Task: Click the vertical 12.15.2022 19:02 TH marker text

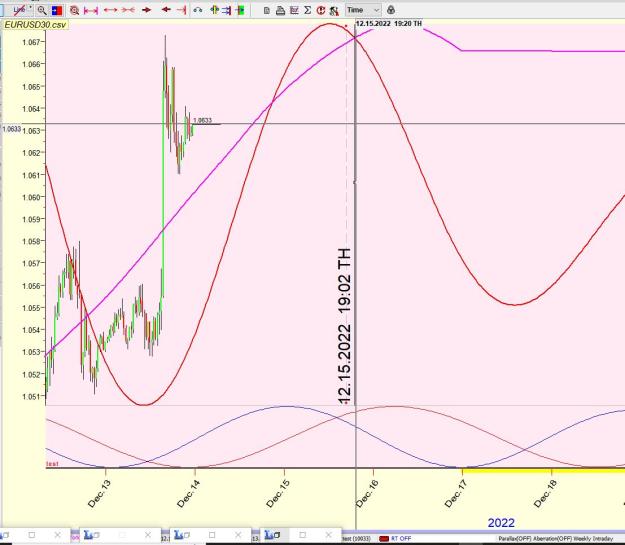Action: click(x=344, y=326)
